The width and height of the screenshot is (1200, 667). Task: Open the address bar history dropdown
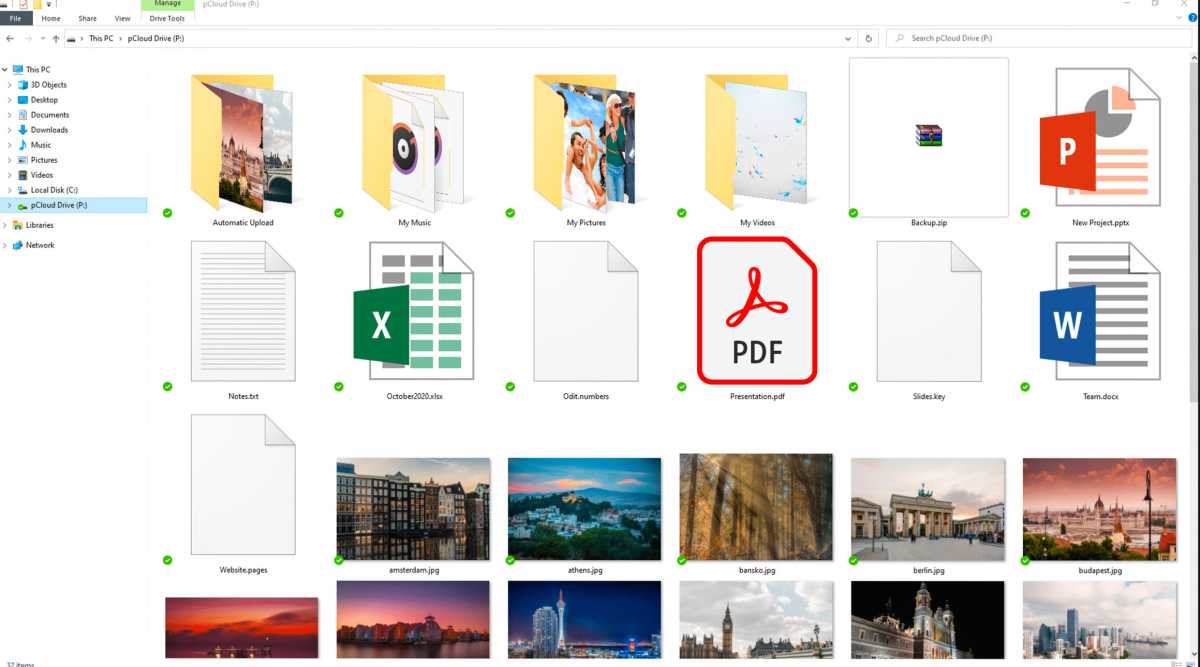point(848,38)
